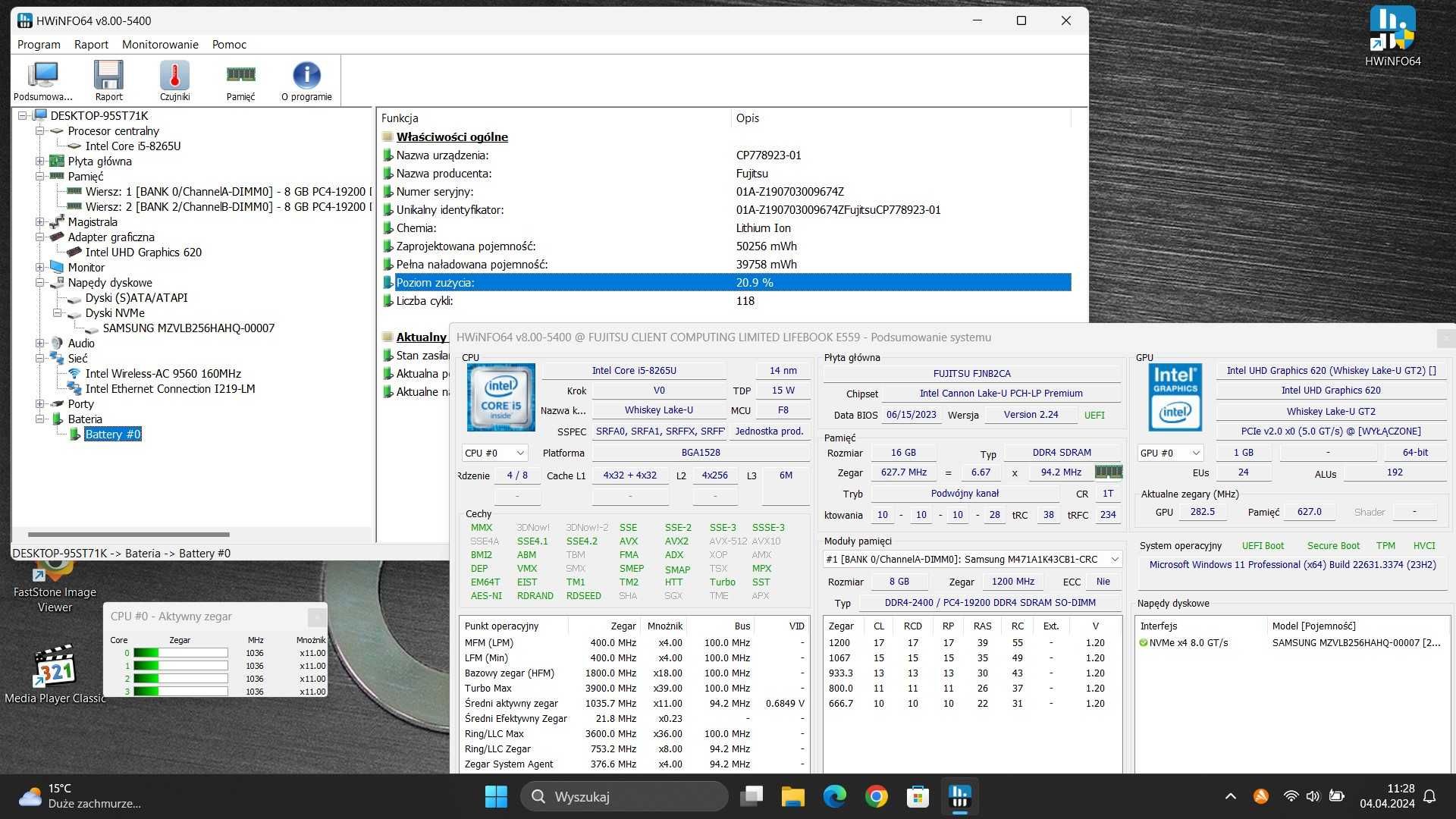Show hidden tray icons chevron
Screen dimensions: 1456x819
tap(1230, 796)
